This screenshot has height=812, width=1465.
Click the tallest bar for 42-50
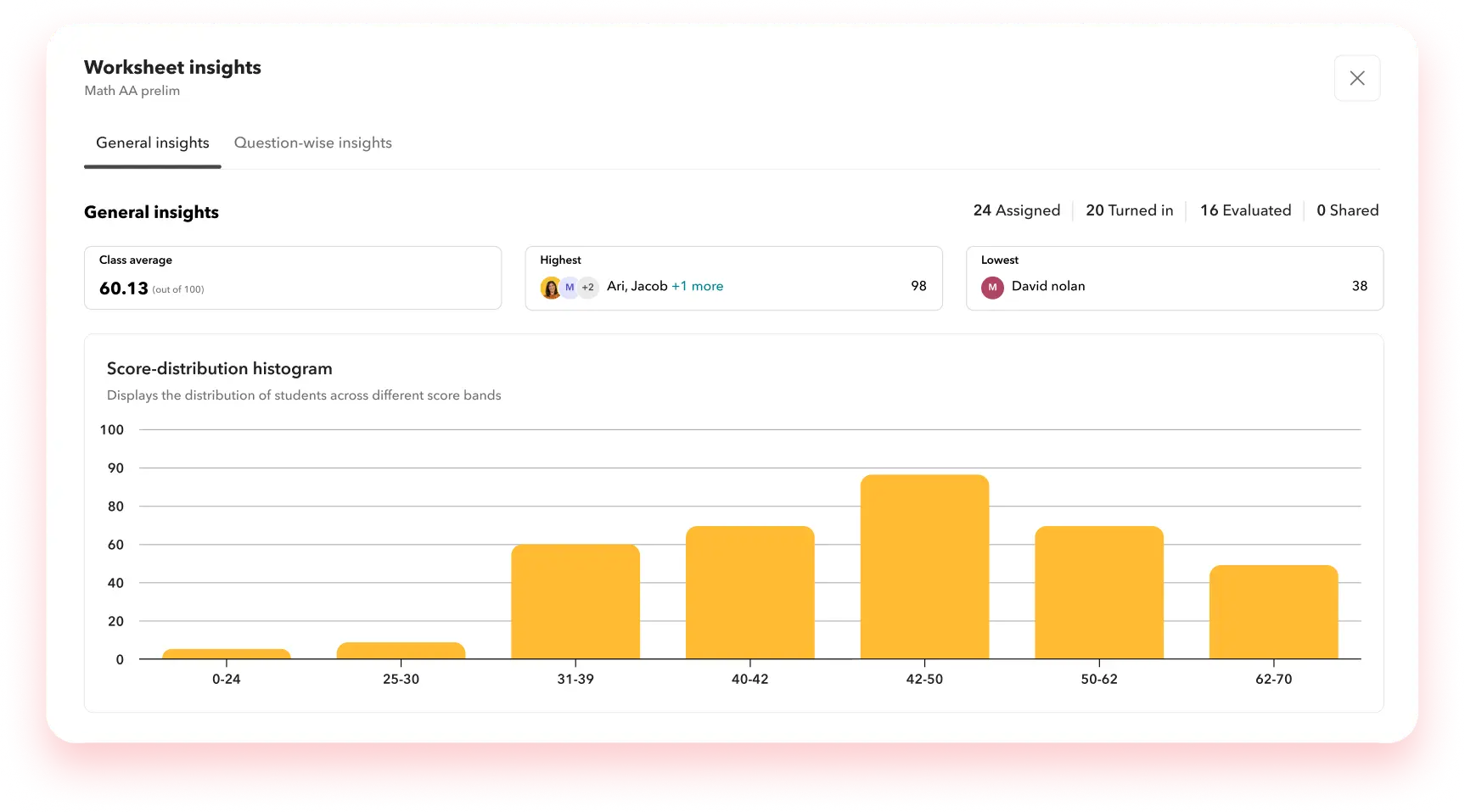924,567
